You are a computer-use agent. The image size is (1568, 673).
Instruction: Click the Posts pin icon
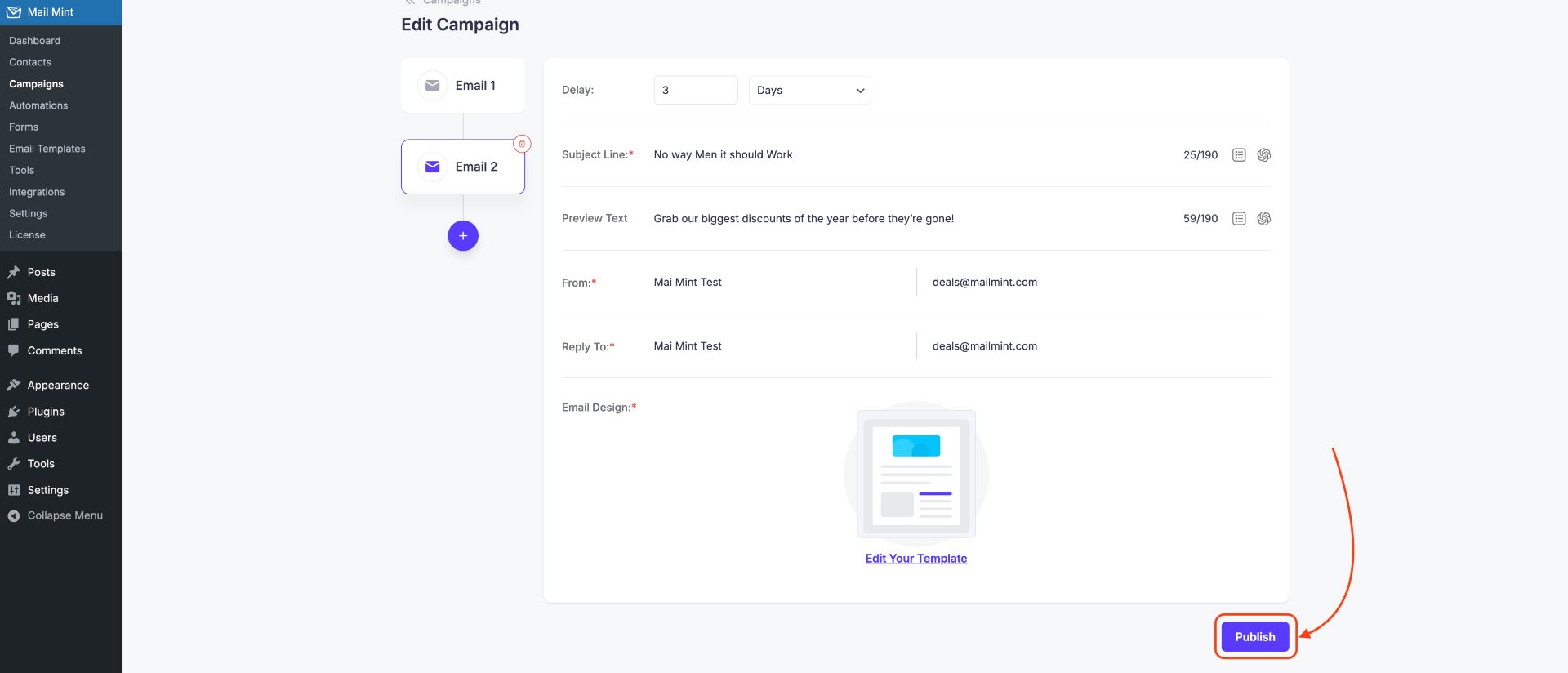point(14,272)
